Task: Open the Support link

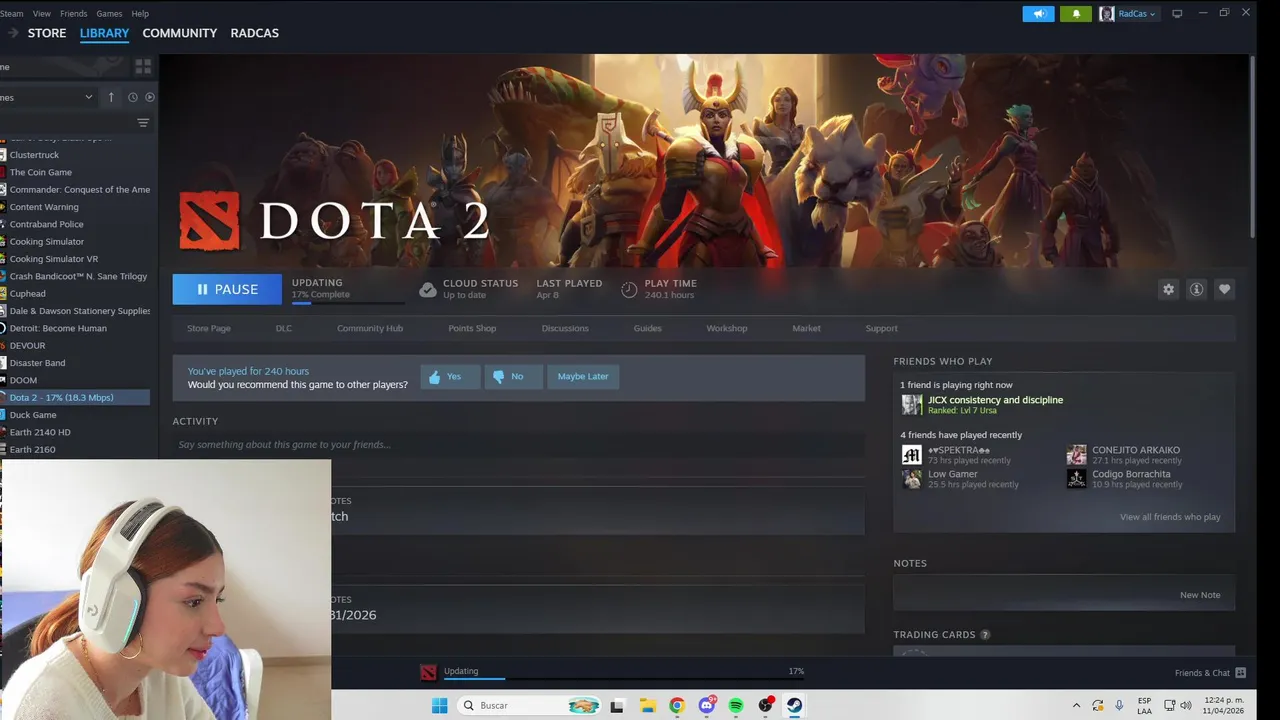Action: click(882, 328)
